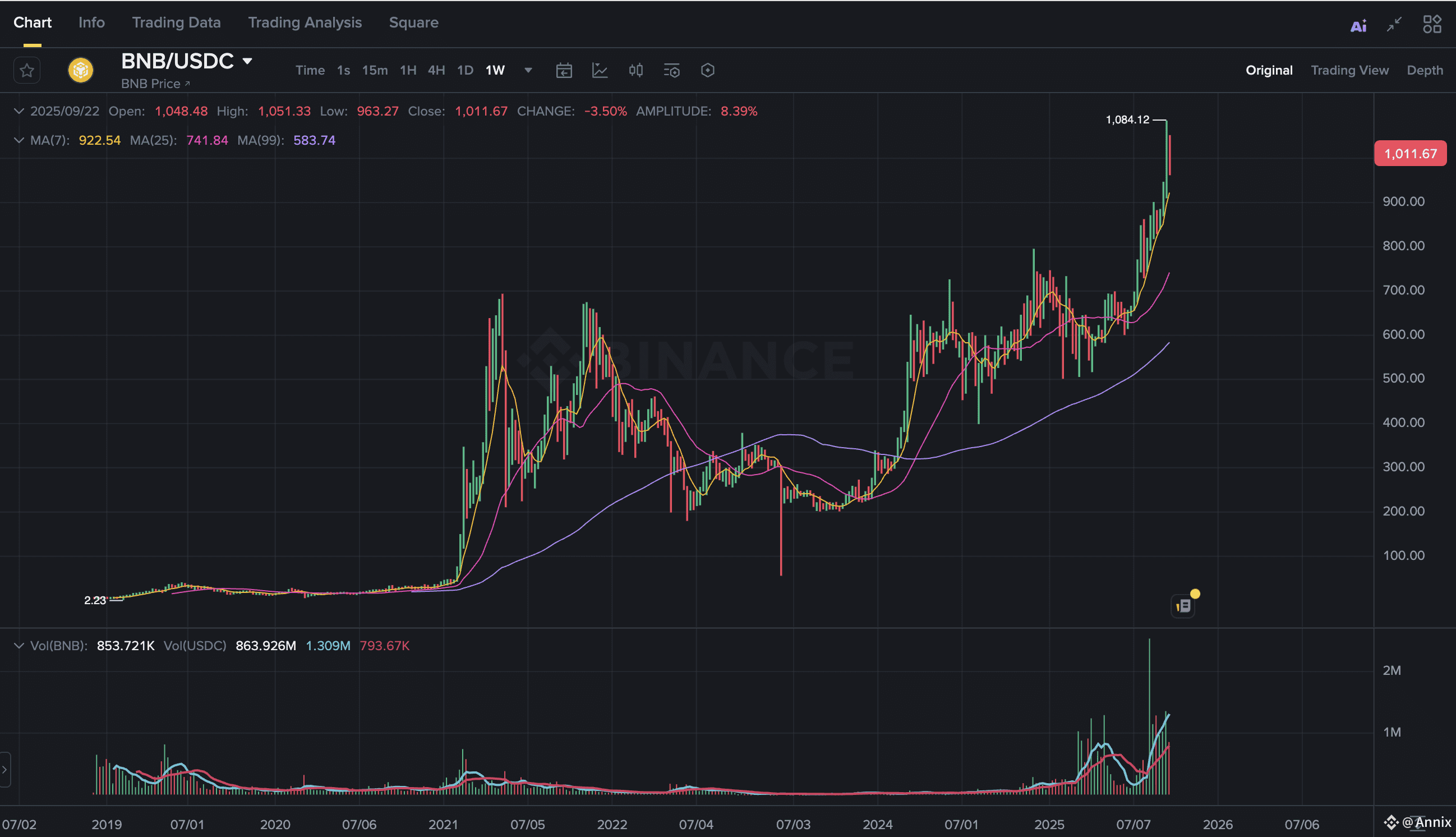Click the hexagon chart settings icon
Viewport: 1456px width, 837px height.
tap(707, 70)
